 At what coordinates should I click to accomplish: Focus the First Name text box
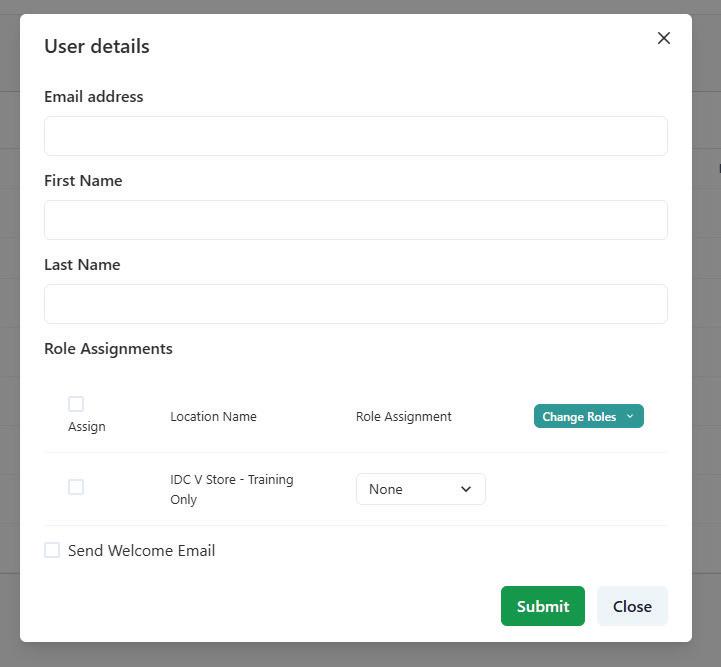click(x=355, y=220)
